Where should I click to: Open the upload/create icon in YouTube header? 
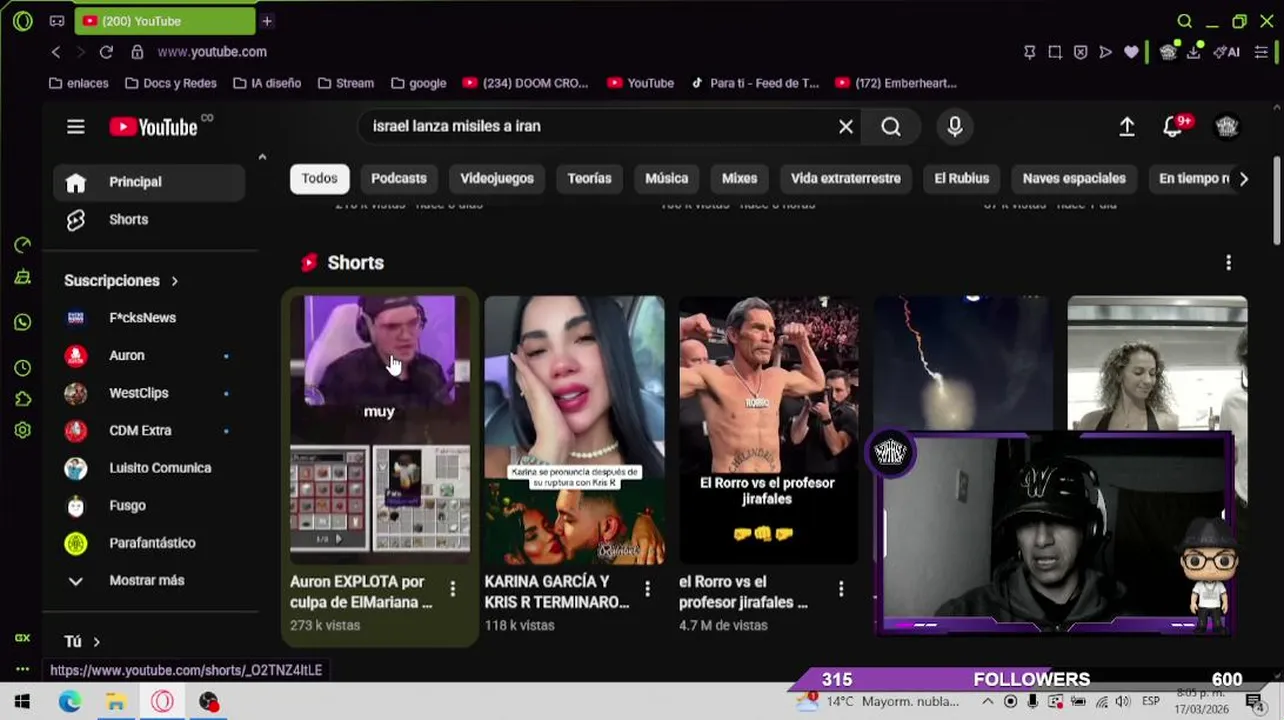point(1127,127)
